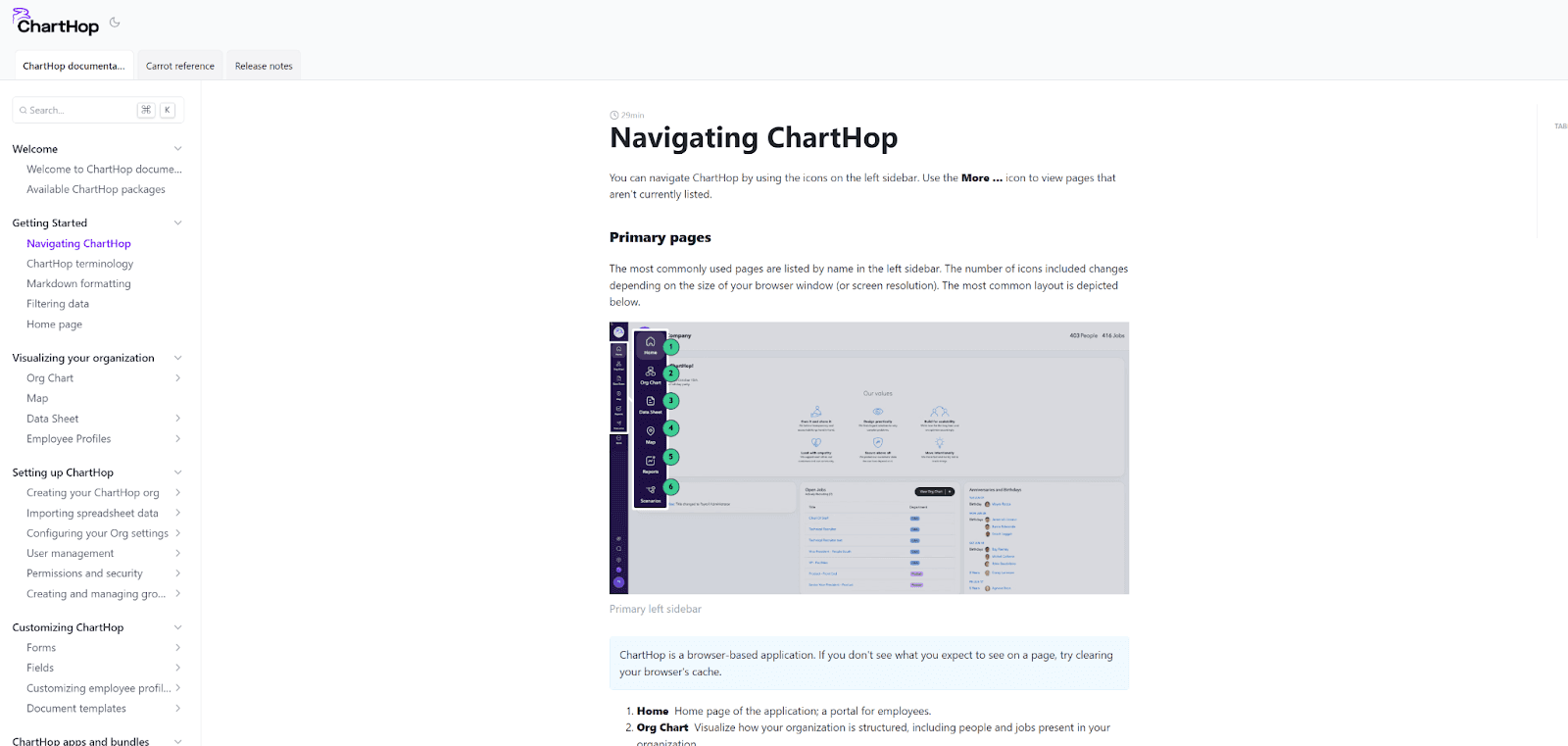Open the primary left sidebar screenshot
Image resolution: width=1568 pixels, height=746 pixels.
coord(868,458)
